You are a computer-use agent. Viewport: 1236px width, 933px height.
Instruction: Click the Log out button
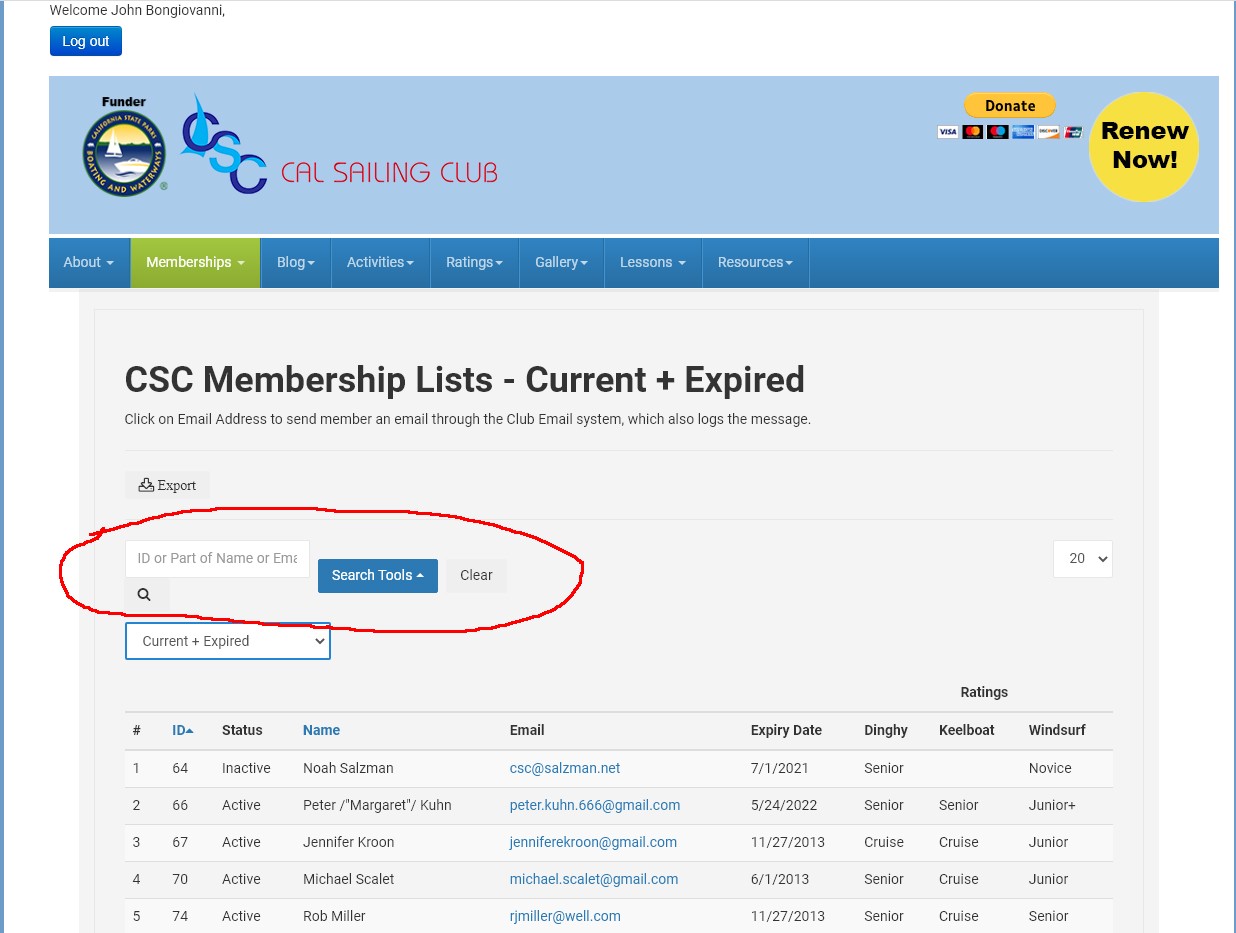(86, 41)
